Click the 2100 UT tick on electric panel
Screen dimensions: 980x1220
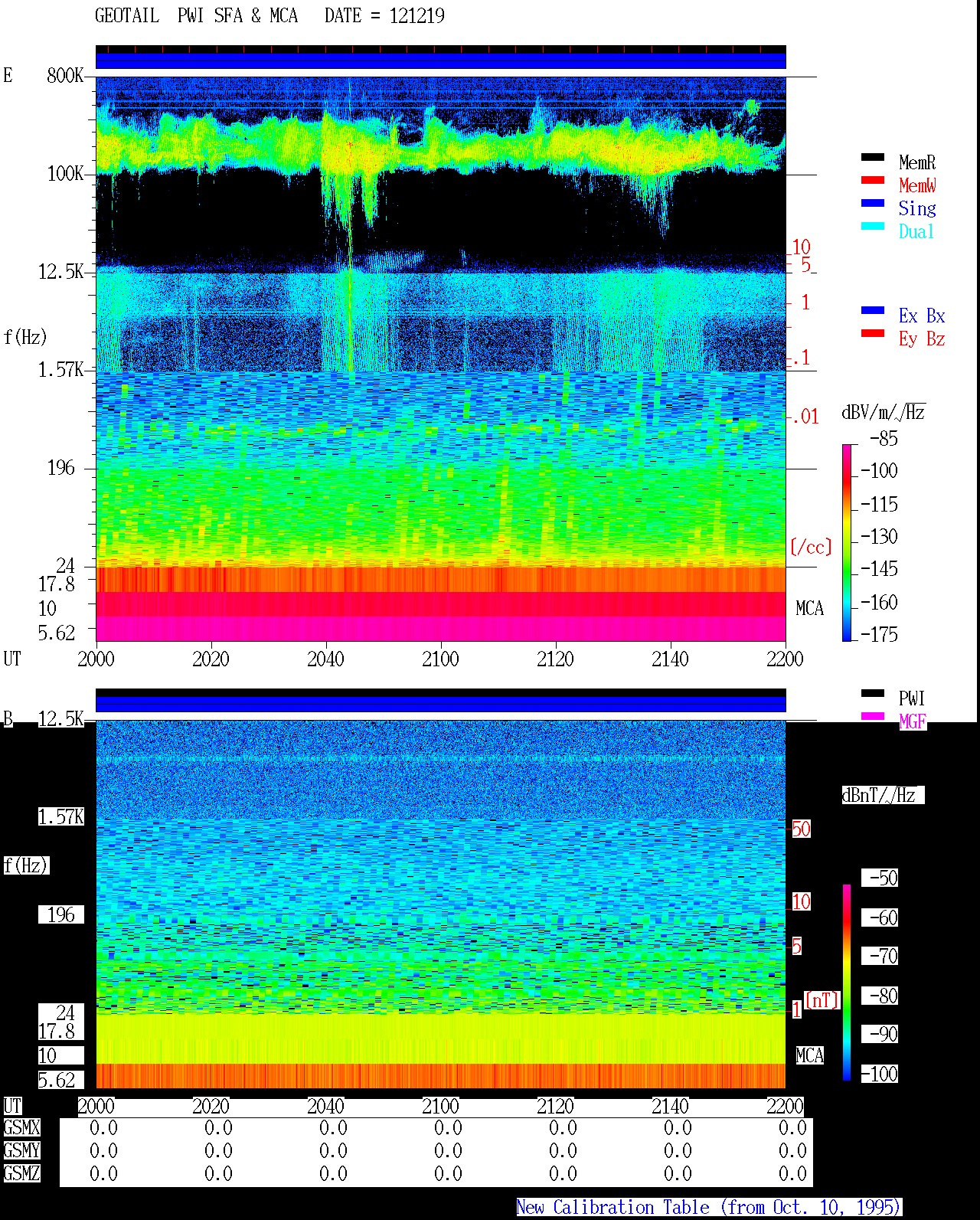click(440, 659)
